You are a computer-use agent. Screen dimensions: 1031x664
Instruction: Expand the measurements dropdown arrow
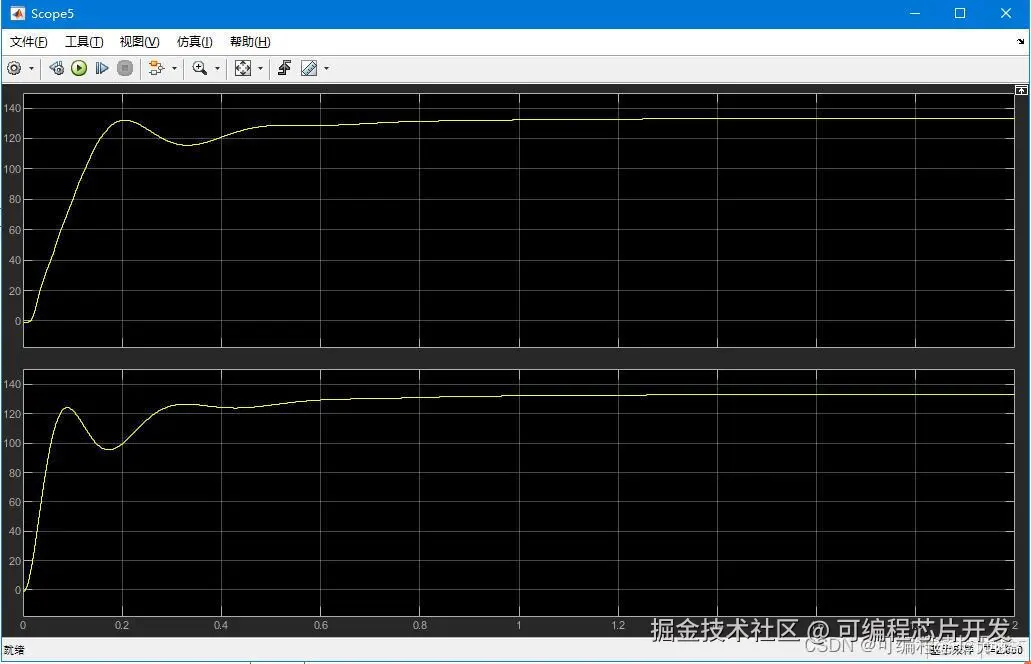(x=327, y=68)
